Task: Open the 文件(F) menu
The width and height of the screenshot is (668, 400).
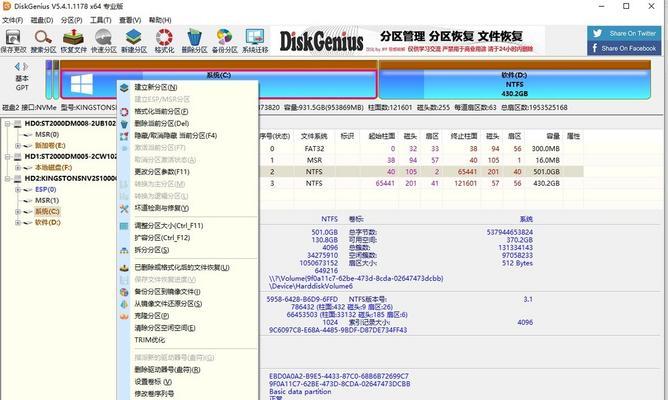Action: click(12, 20)
